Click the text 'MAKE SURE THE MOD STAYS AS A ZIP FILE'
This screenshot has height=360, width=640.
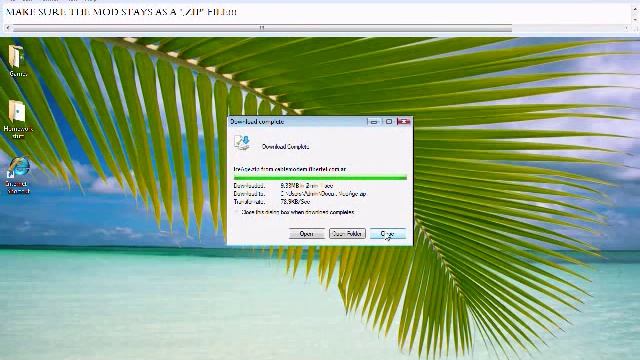click(x=121, y=12)
